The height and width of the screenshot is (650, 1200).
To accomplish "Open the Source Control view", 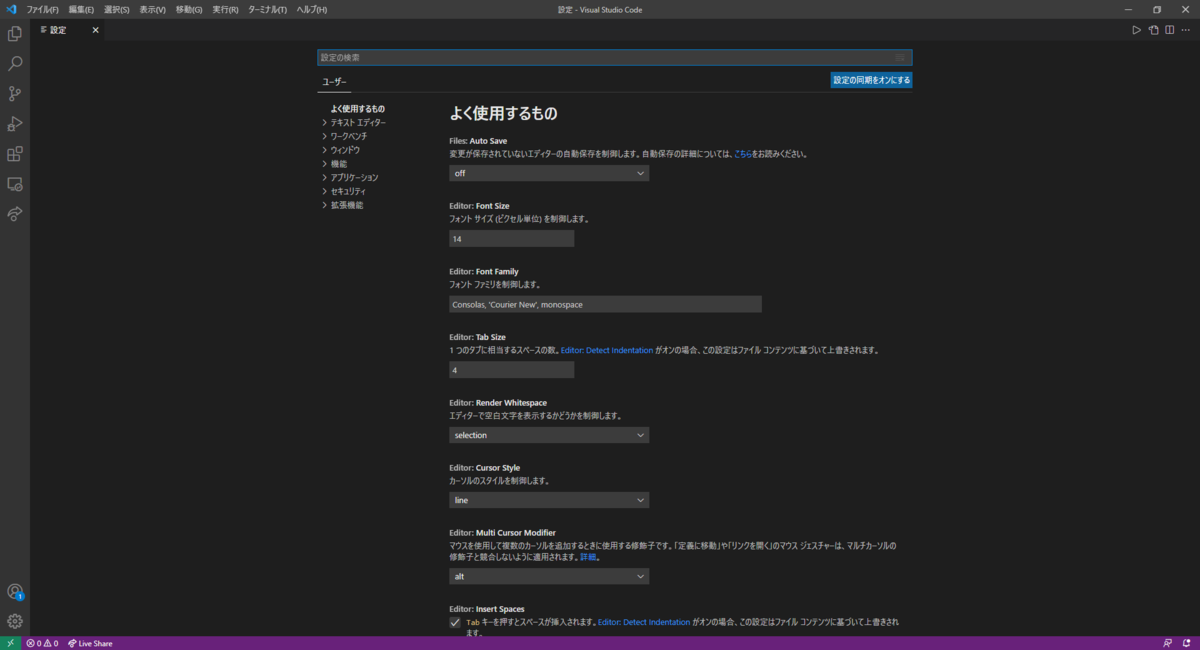I will 15,94.
